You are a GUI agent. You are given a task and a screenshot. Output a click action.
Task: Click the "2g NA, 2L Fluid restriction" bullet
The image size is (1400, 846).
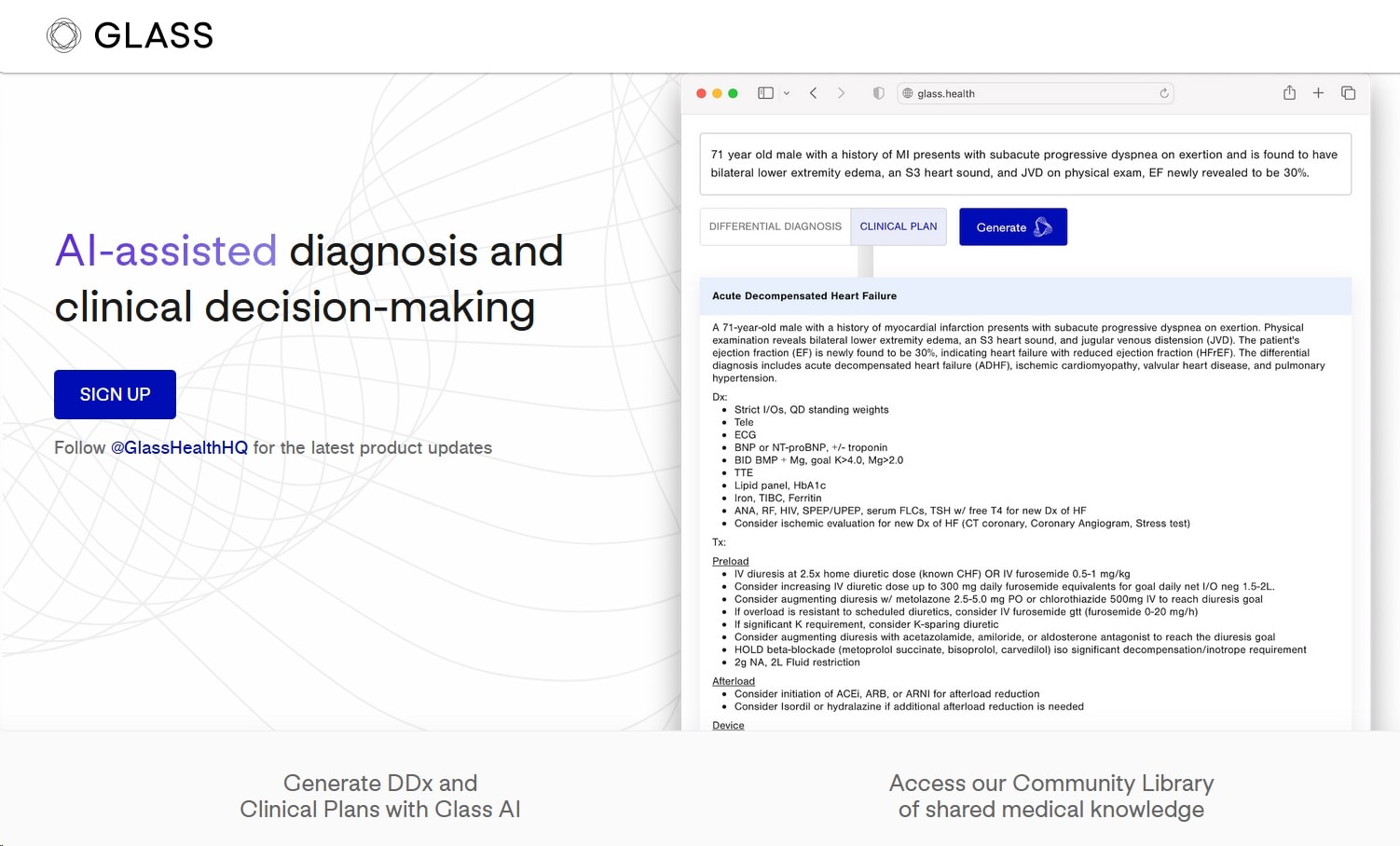pos(797,662)
